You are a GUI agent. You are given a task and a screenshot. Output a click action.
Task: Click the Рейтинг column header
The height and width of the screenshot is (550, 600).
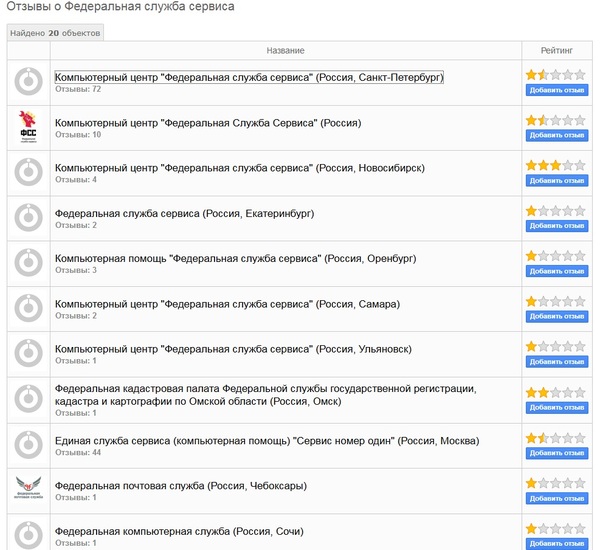(557, 50)
